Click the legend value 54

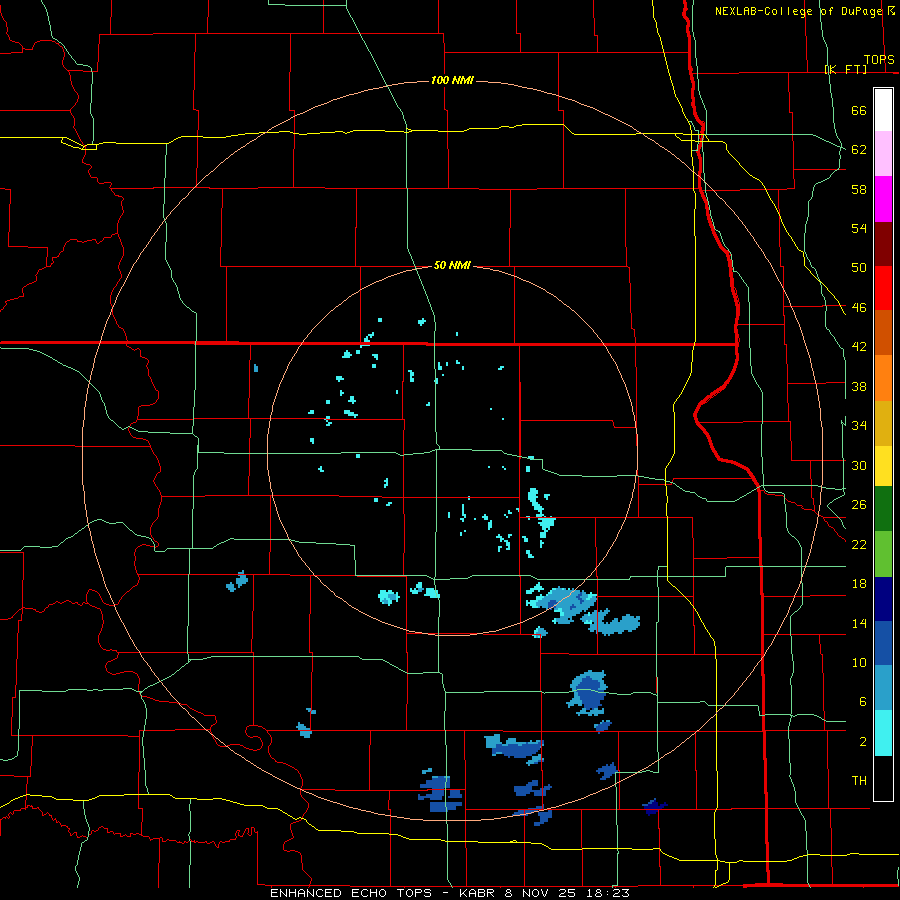[x=859, y=228]
